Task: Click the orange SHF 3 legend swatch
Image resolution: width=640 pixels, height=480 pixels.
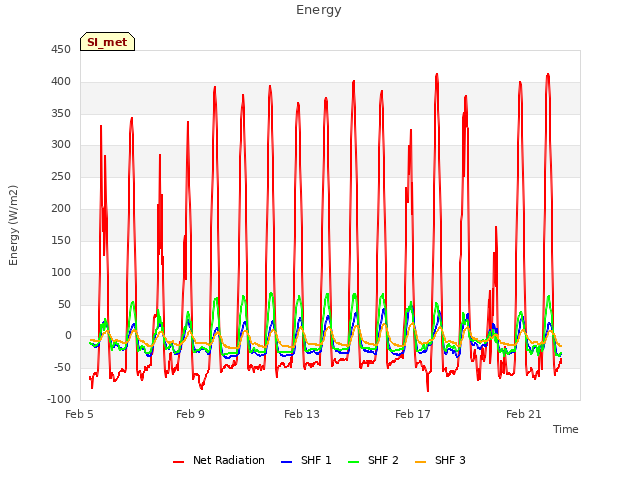Action: 420,462
